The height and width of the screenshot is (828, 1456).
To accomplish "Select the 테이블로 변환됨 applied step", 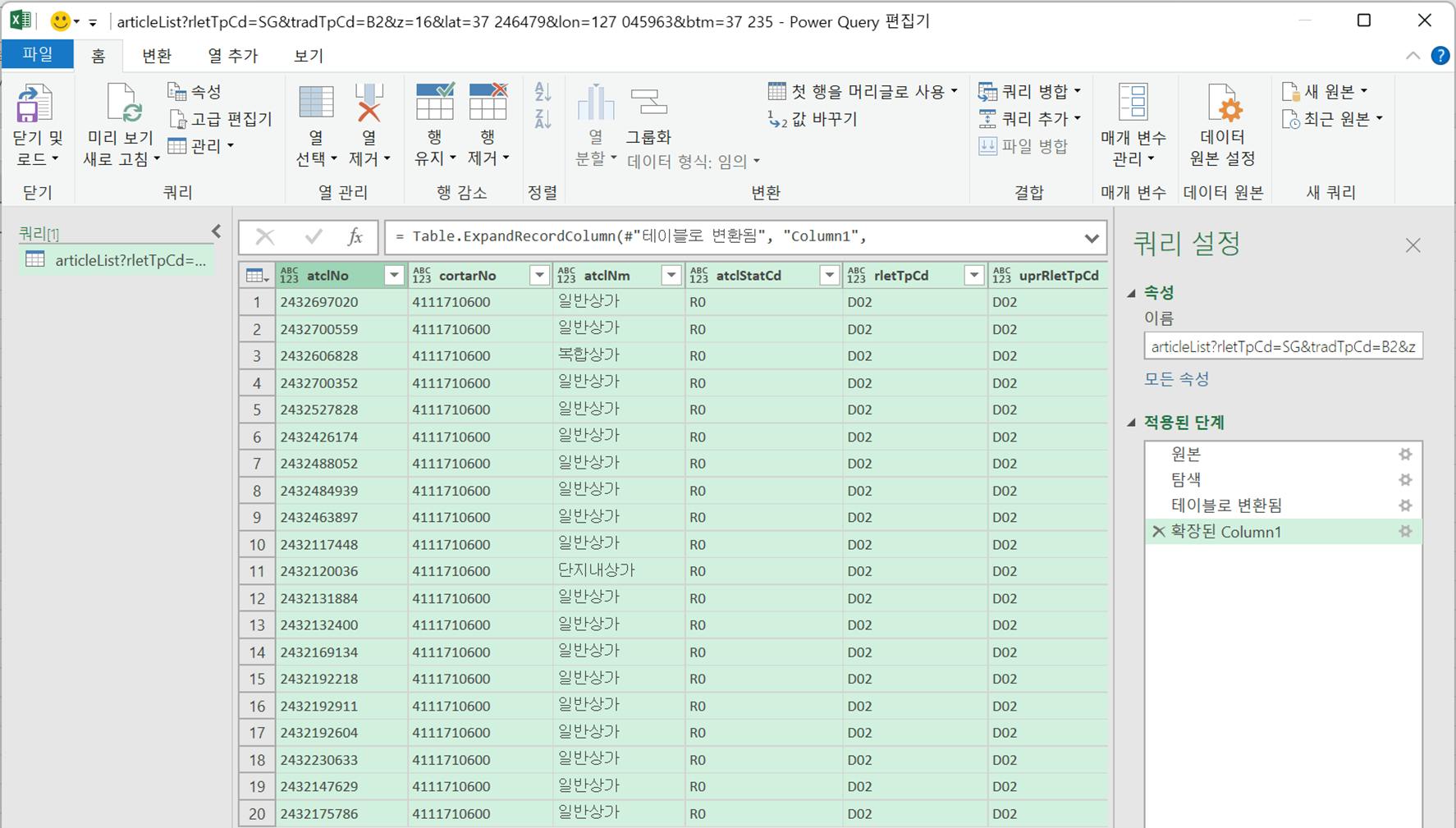I will (1226, 505).
